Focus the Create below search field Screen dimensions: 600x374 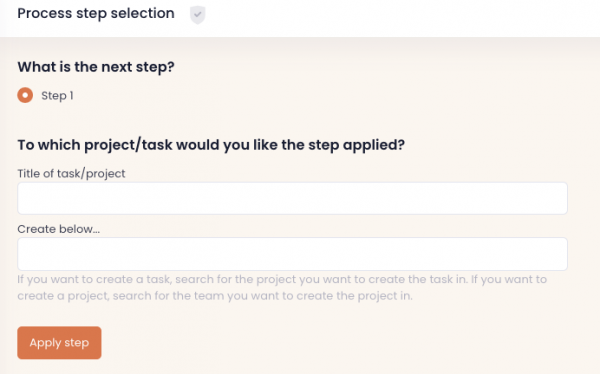[292, 254]
